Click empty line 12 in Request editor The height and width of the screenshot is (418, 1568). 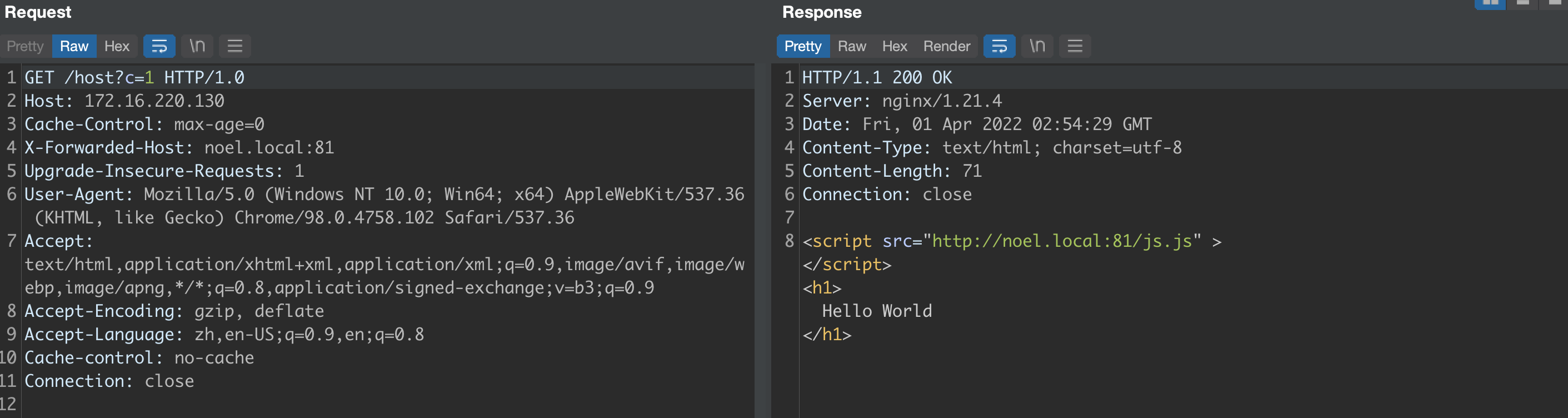pyautogui.click(x=387, y=405)
